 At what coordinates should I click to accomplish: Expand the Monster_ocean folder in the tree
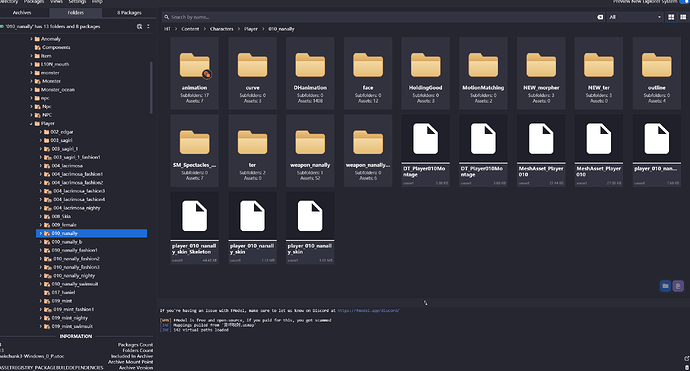(x=32, y=89)
